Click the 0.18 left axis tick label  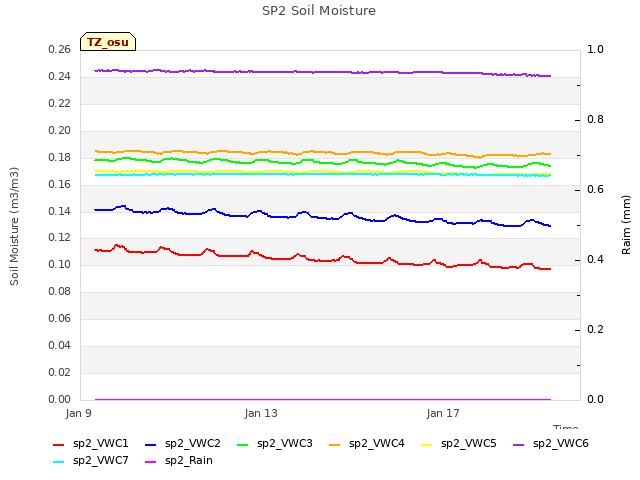point(60,158)
